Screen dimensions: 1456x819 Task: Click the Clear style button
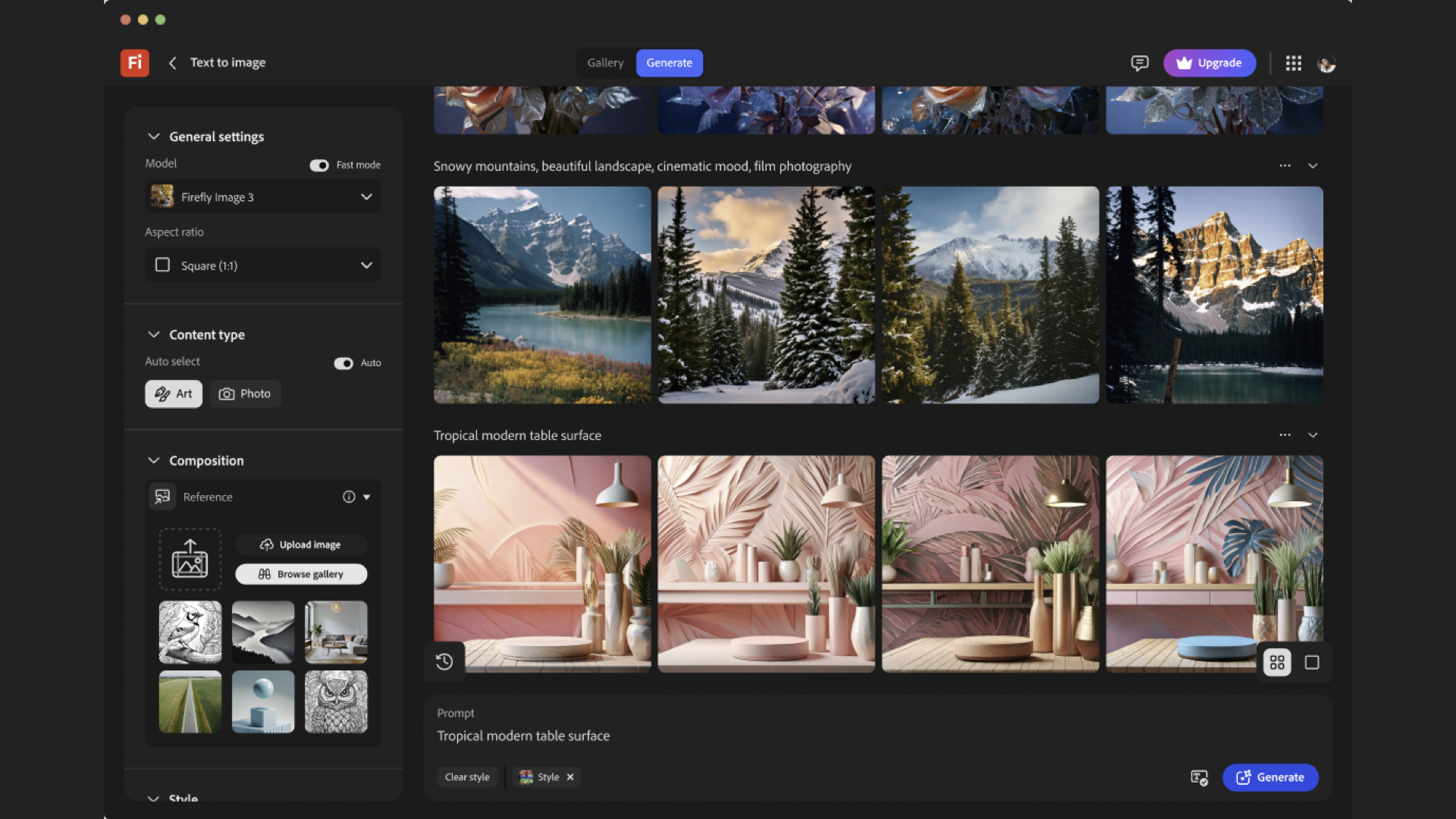tap(467, 777)
